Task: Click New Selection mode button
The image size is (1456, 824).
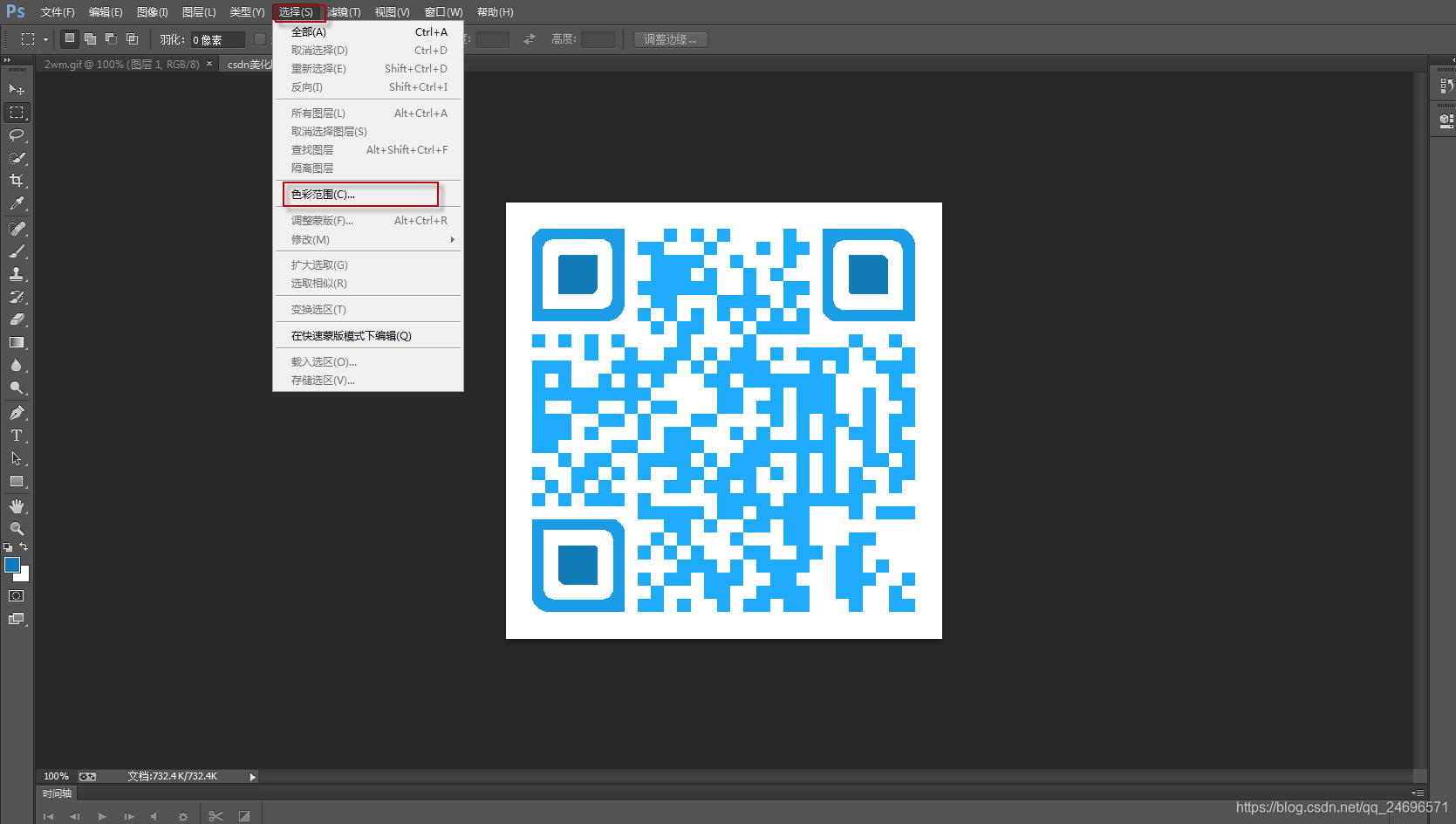Action: 70,38
